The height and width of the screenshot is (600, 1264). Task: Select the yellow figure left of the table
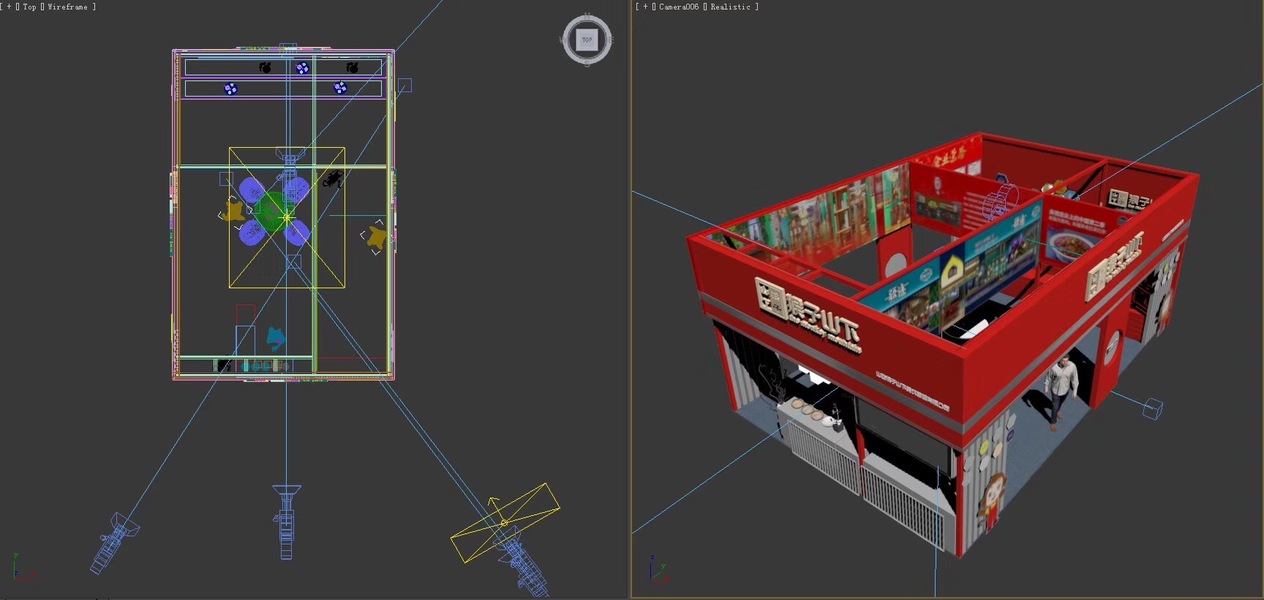pos(233,211)
